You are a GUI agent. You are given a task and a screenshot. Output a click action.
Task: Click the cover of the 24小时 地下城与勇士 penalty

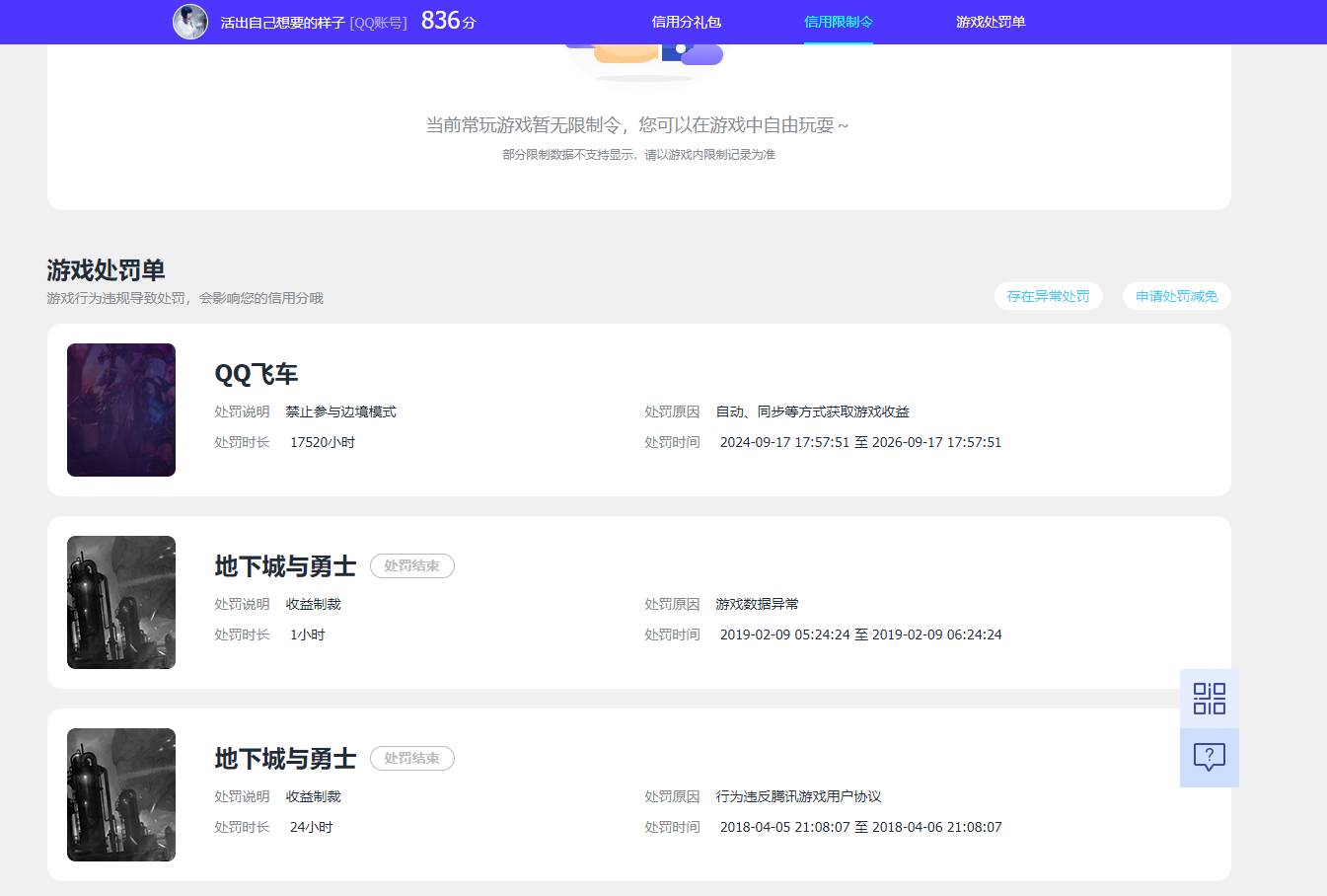[x=121, y=794]
